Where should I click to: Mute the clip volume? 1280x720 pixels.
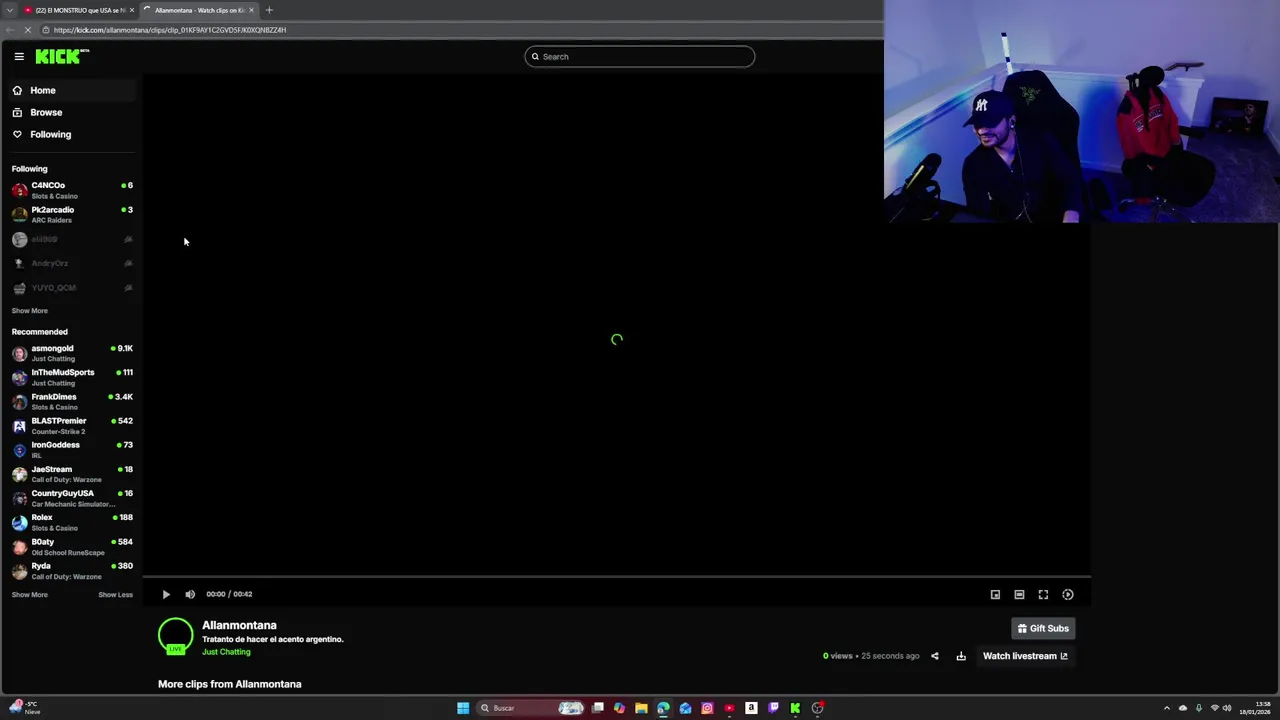[x=190, y=594]
